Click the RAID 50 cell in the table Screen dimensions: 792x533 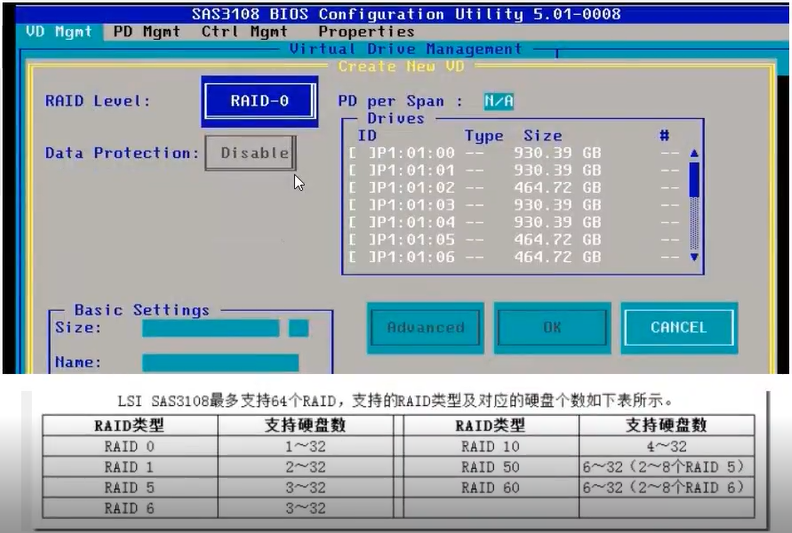(x=490, y=467)
